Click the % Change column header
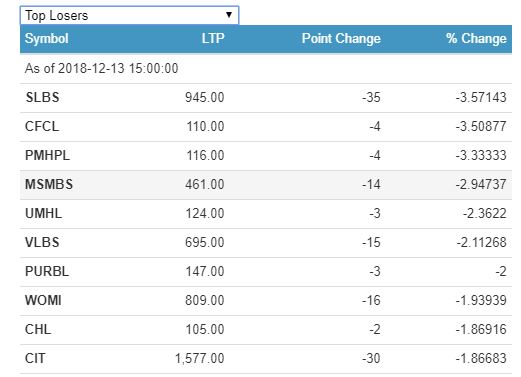Image resolution: width=521 pixels, height=377 pixels. coord(476,39)
